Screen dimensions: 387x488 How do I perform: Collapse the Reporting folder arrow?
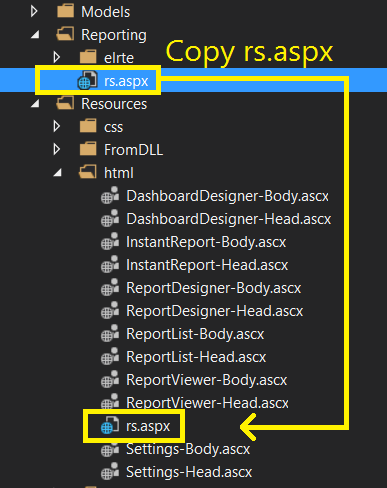point(35,35)
